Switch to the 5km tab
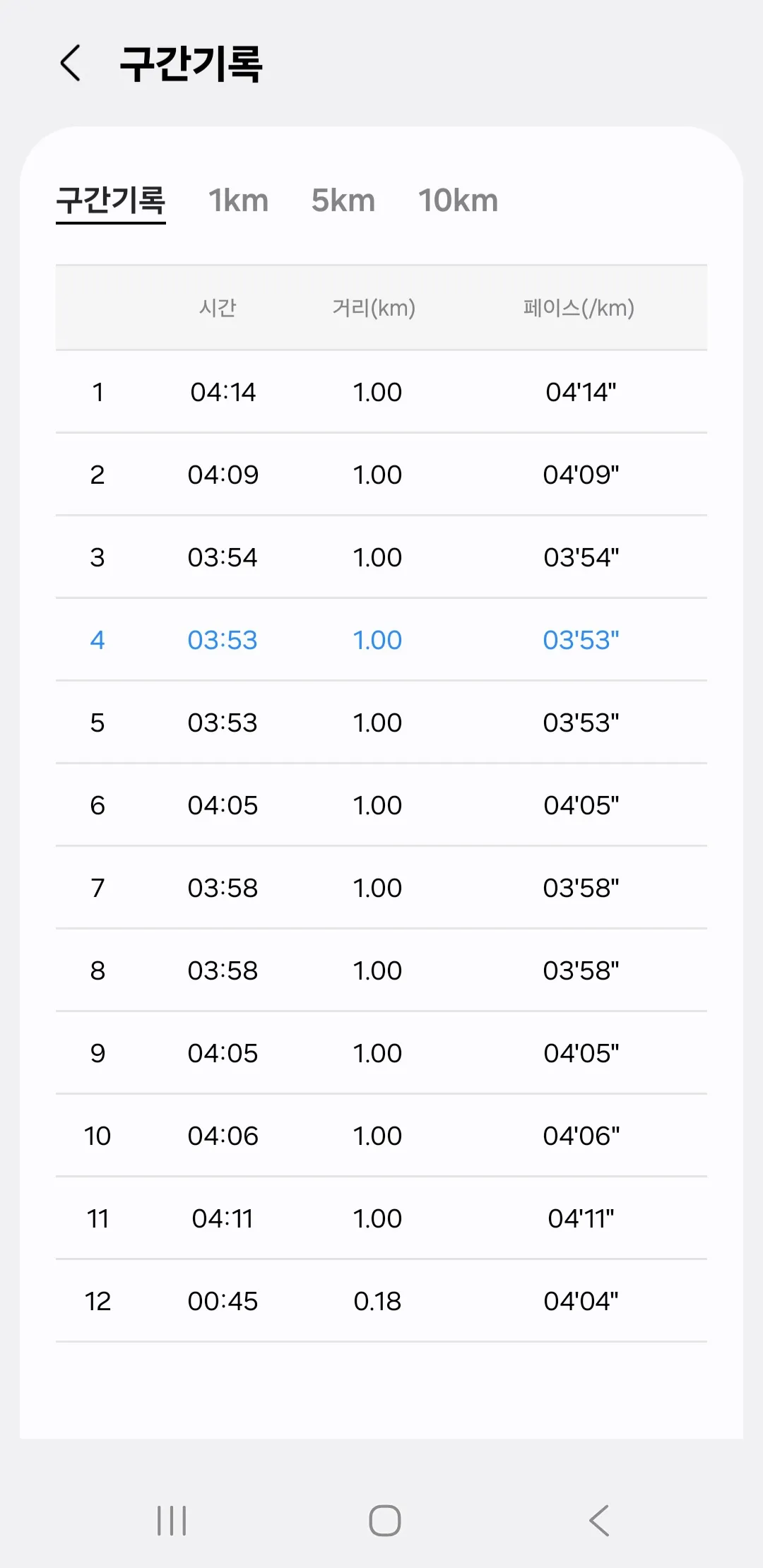 point(343,201)
